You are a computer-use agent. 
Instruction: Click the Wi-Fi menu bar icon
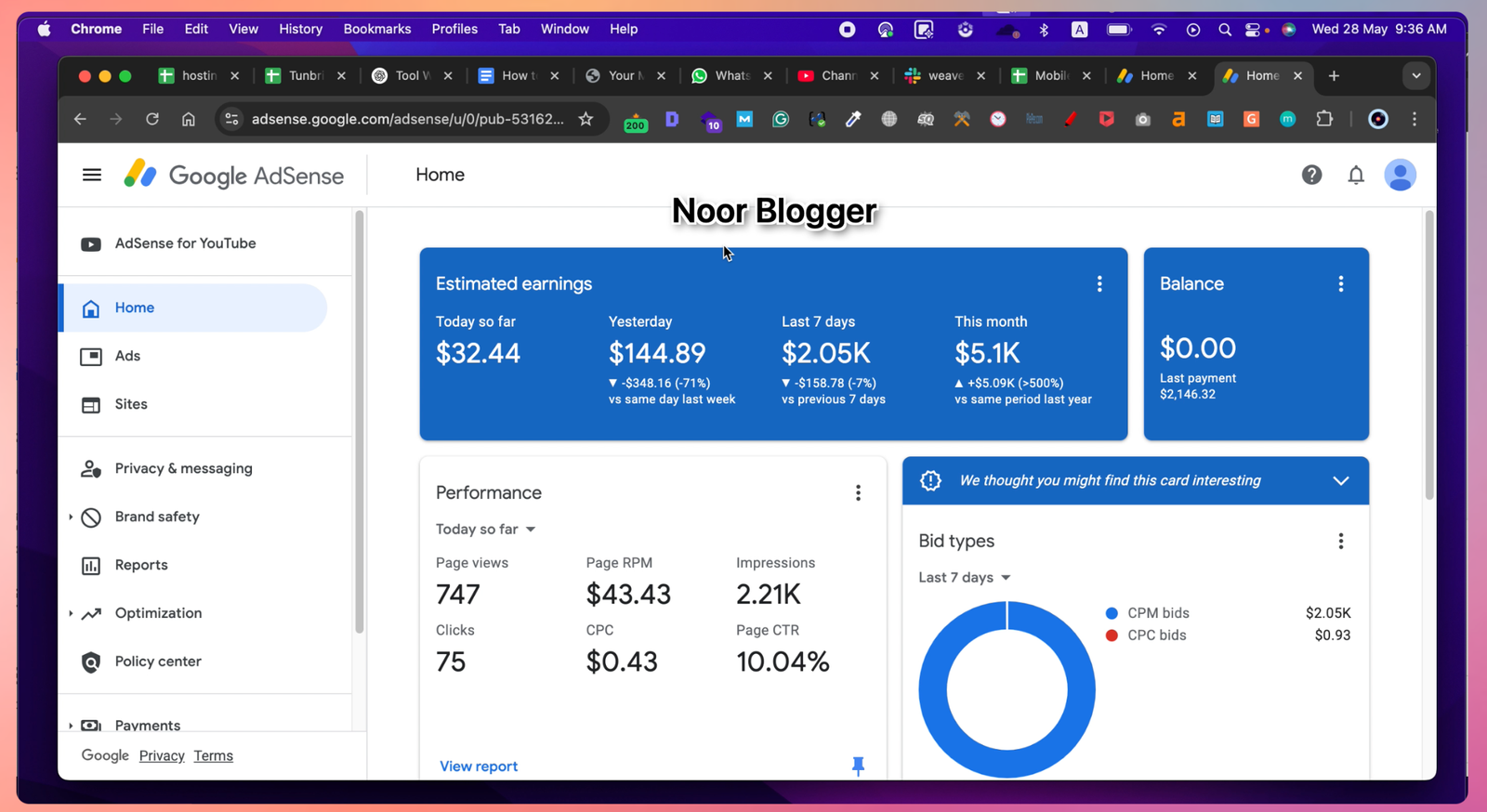[1158, 29]
